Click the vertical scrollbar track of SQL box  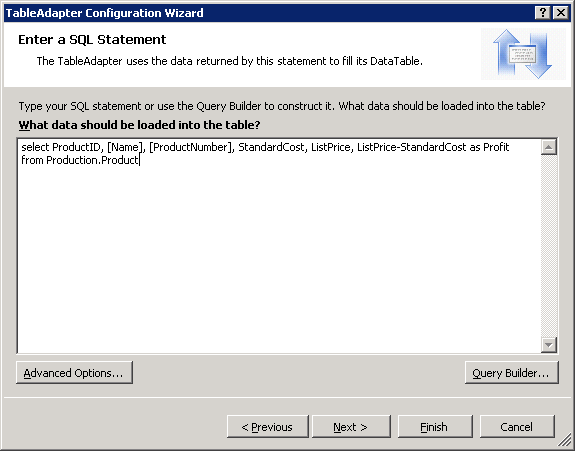[549, 246]
